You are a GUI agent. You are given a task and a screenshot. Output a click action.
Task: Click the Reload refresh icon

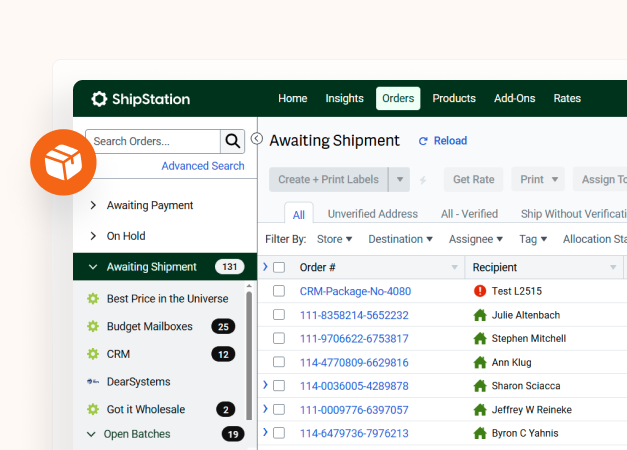click(423, 141)
